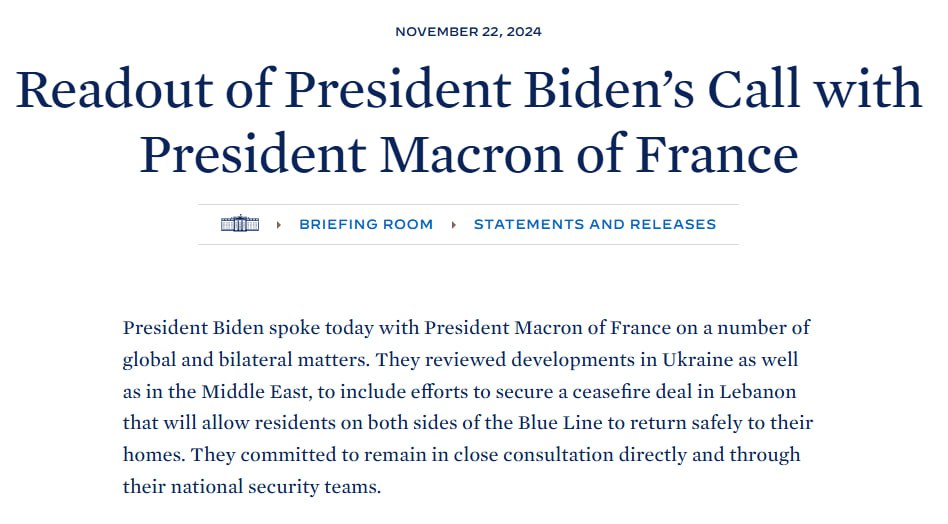Click the November 22, 2024 date
Image resolution: width=948 pixels, height=524 pixels.
(x=468, y=32)
